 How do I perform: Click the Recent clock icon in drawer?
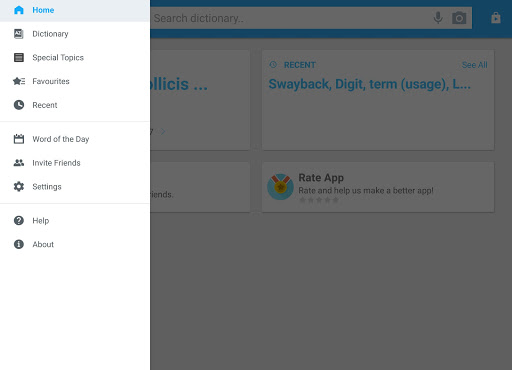(19, 105)
